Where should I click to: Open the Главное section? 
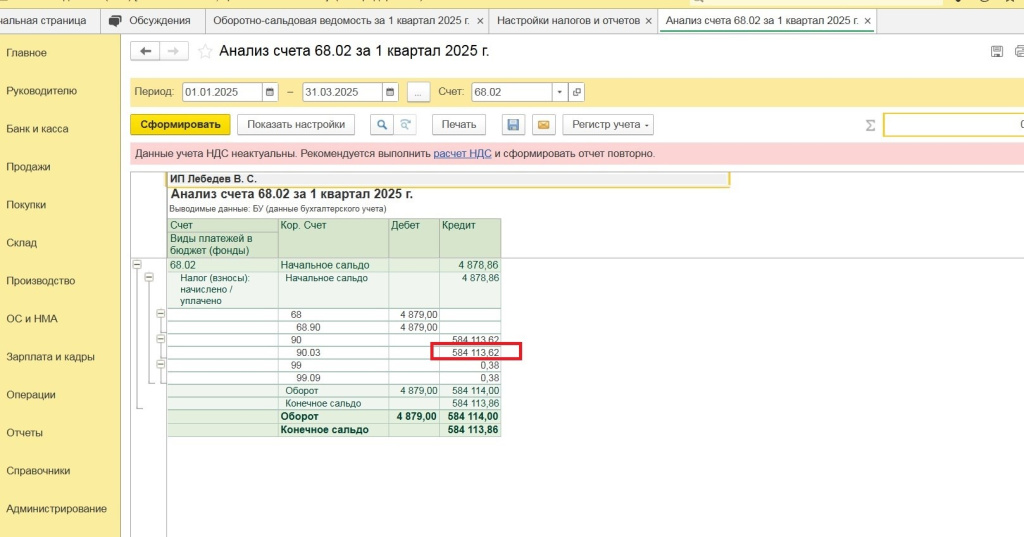(x=27, y=53)
